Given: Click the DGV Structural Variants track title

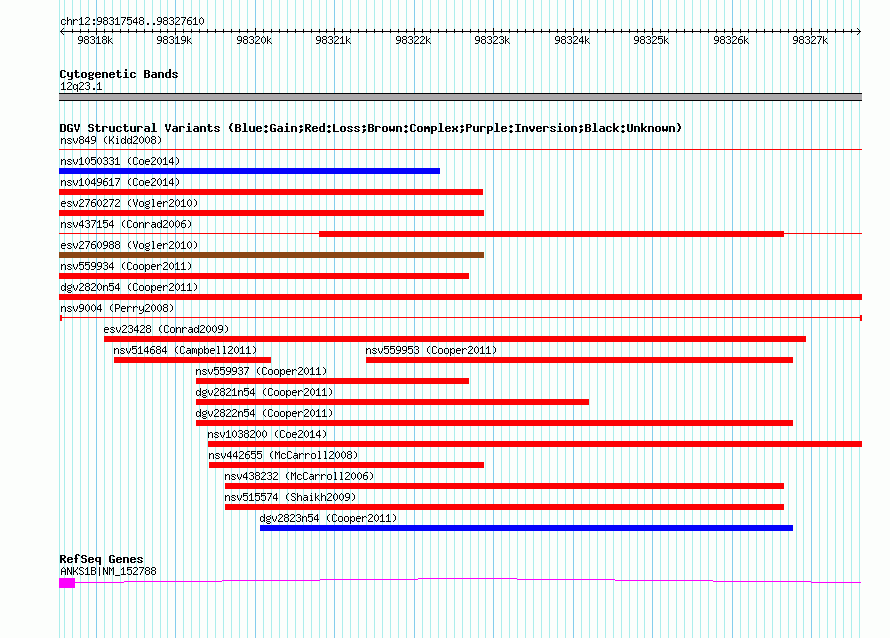Looking at the screenshot, I should coord(370,128).
